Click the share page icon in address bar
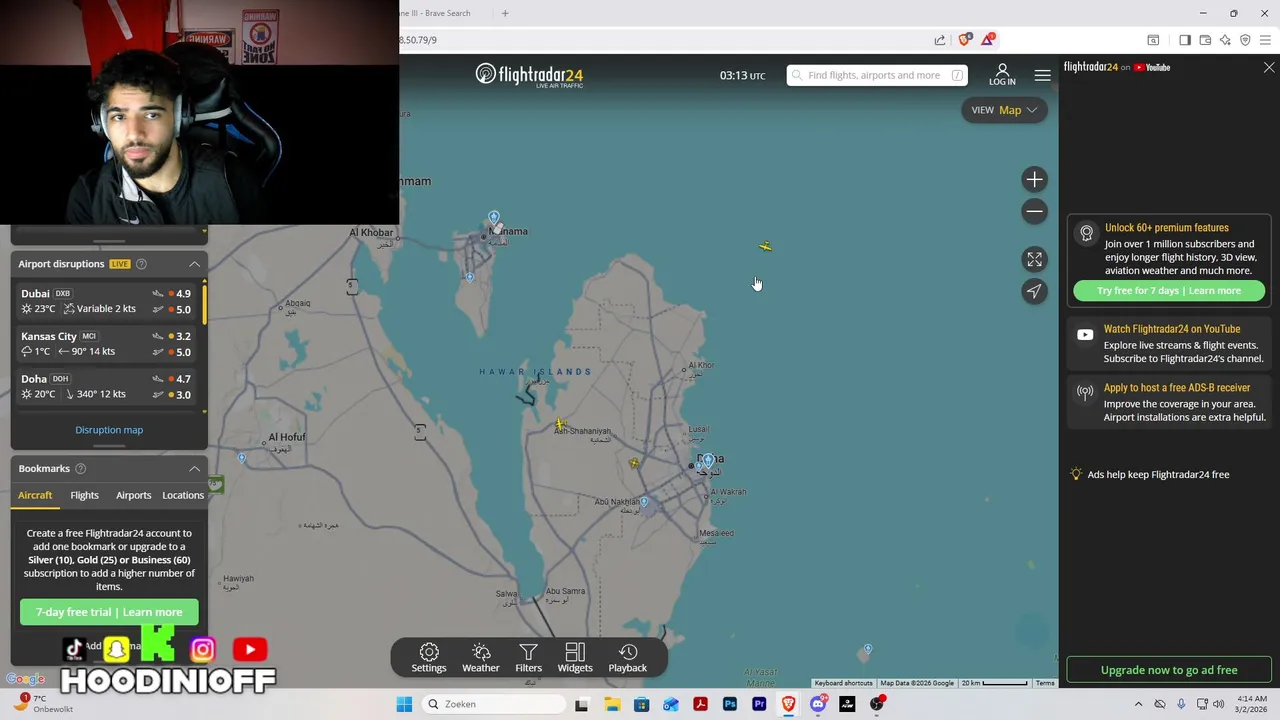This screenshot has width=1280, height=720. coord(940,40)
